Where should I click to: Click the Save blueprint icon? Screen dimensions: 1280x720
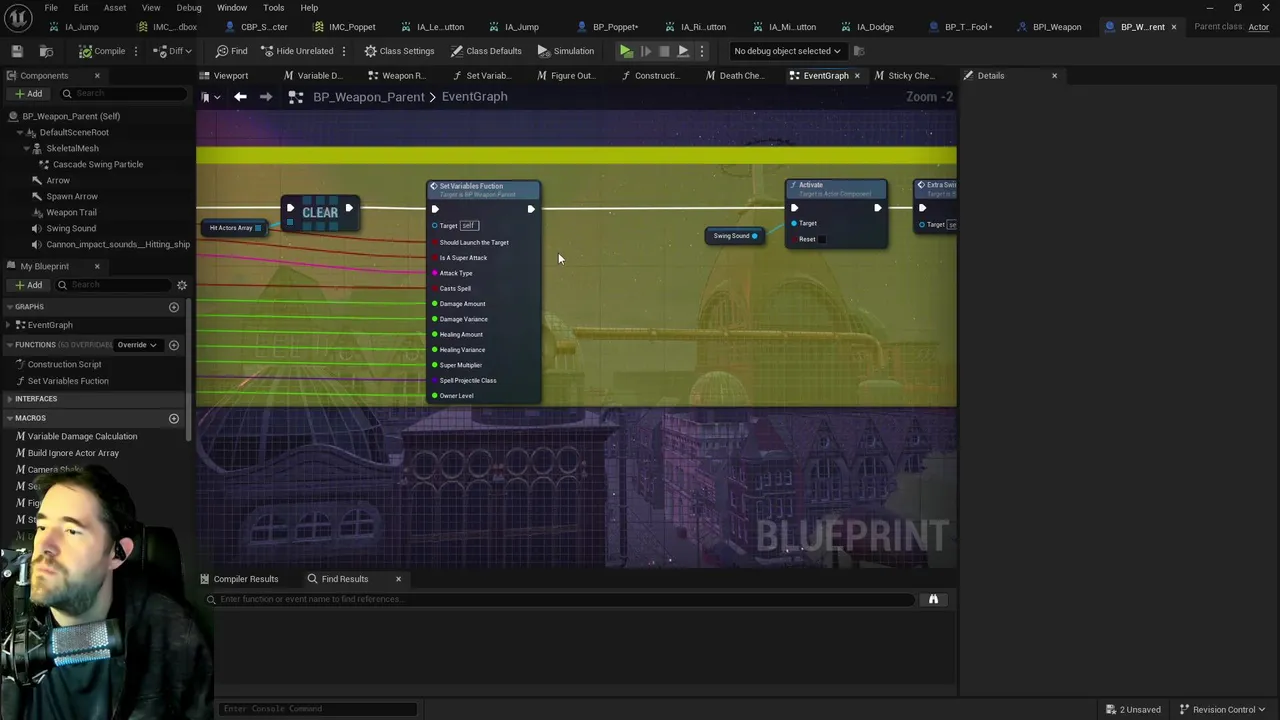pyautogui.click(x=17, y=51)
